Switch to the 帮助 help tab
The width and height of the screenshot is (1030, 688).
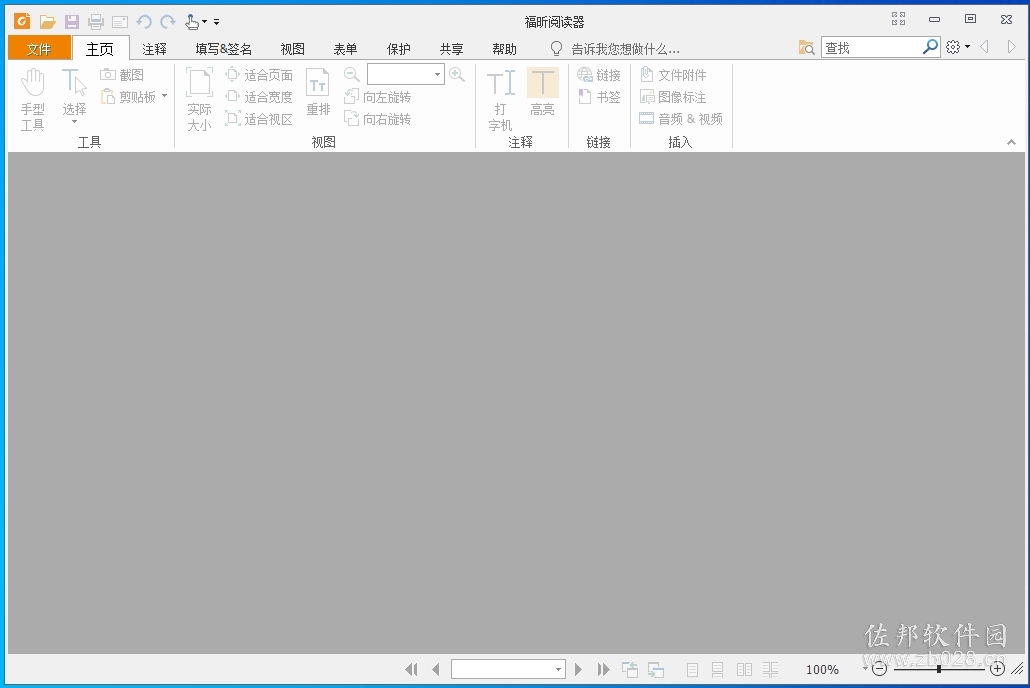tap(504, 49)
